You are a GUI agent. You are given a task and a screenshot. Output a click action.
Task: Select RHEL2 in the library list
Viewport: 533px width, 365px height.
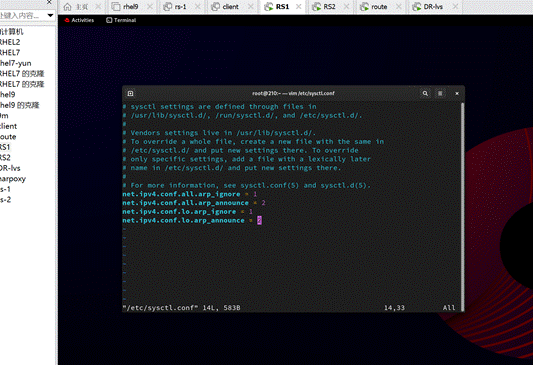(10, 42)
